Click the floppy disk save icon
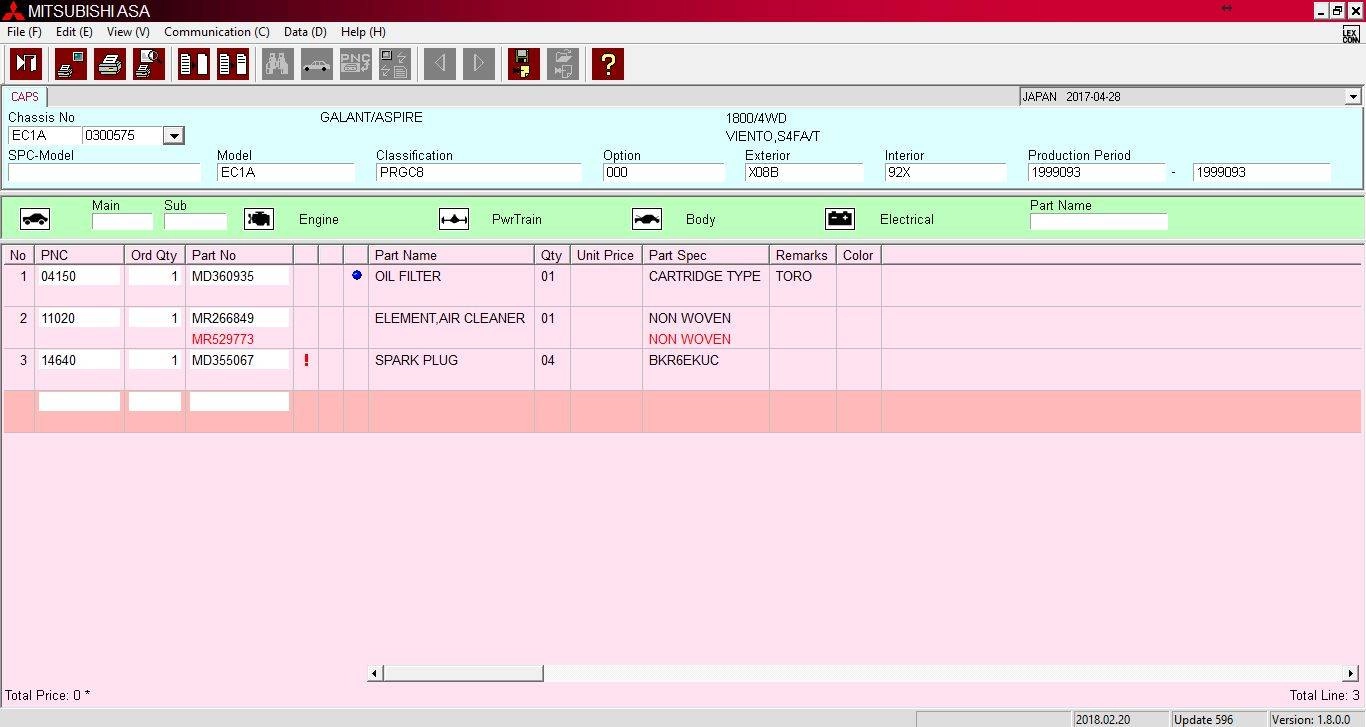This screenshot has height=727, width=1366. point(524,64)
